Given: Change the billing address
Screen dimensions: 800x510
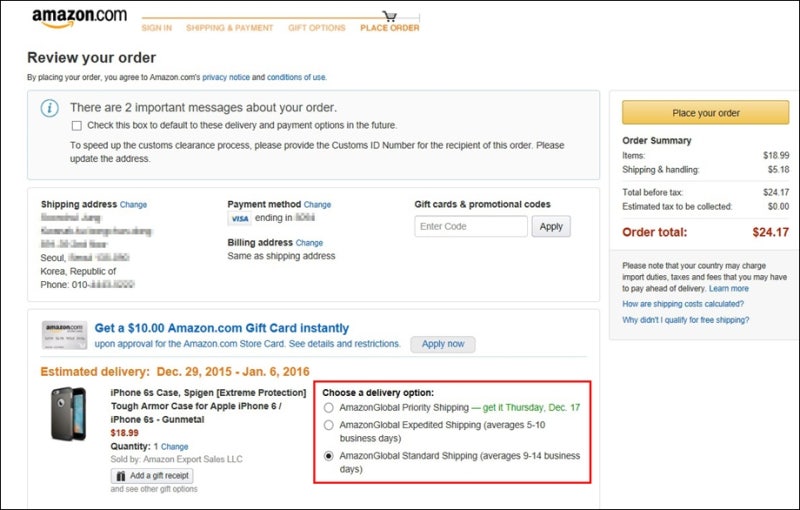Looking at the screenshot, I should click(309, 243).
